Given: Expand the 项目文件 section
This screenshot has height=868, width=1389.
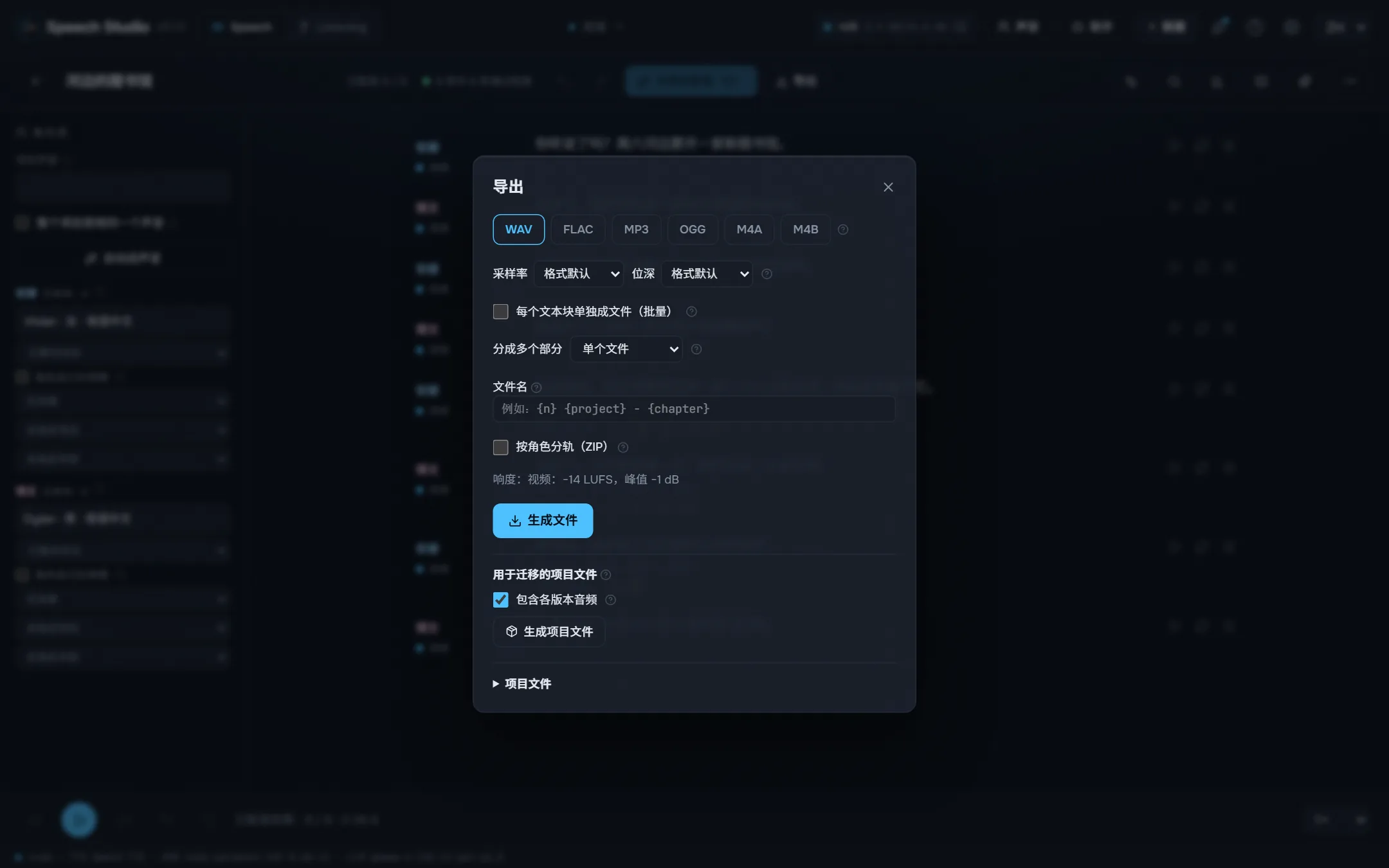Looking at the screenshot, I should pos(522,683).
